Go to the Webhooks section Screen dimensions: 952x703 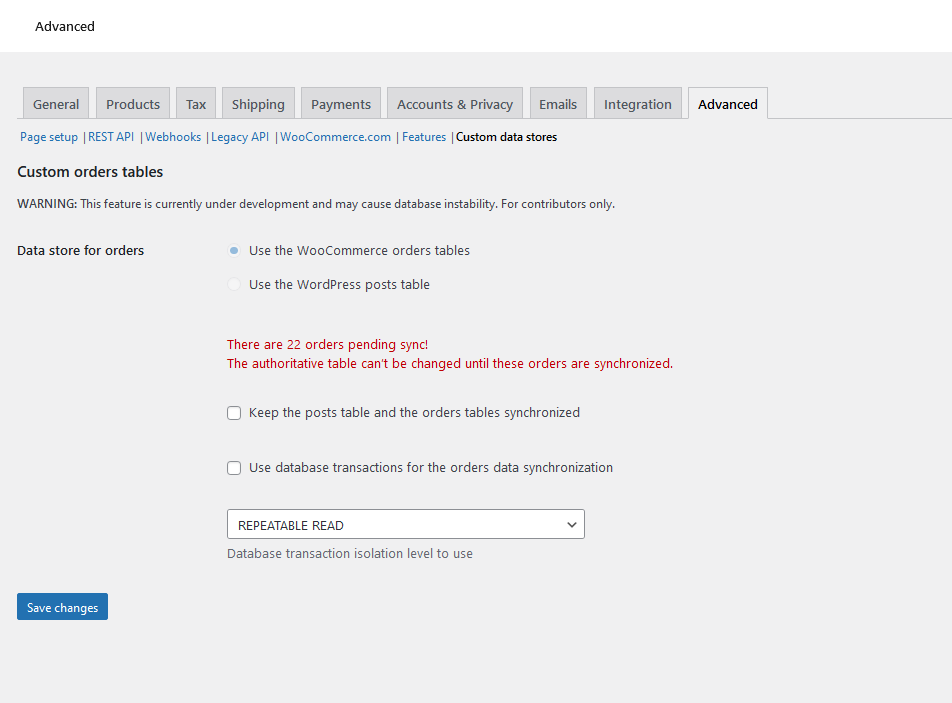point(172,136)
